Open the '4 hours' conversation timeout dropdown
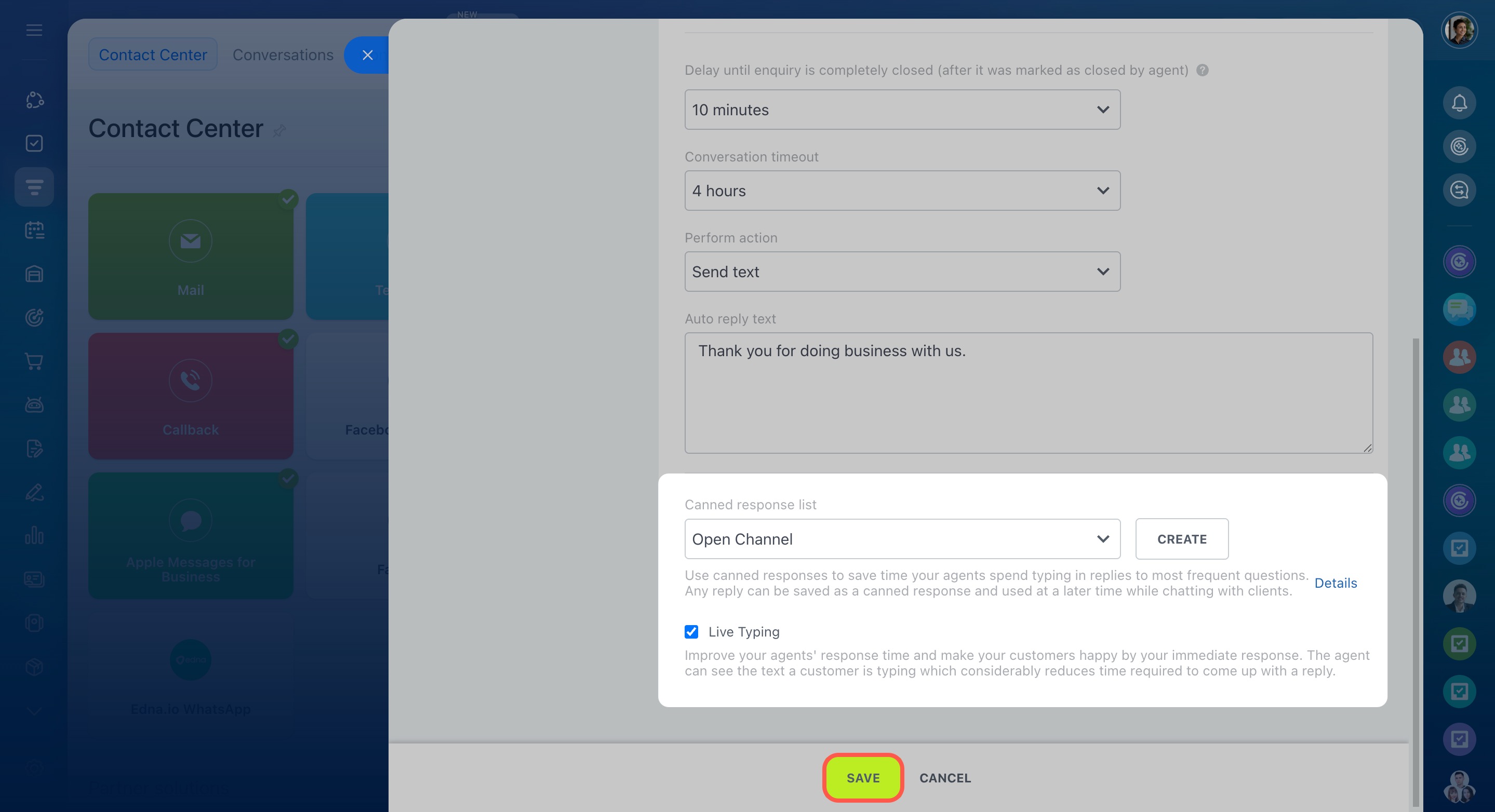Image resolution: width=1495 pixels, height=812 pixels. click(x=902, y=191)
